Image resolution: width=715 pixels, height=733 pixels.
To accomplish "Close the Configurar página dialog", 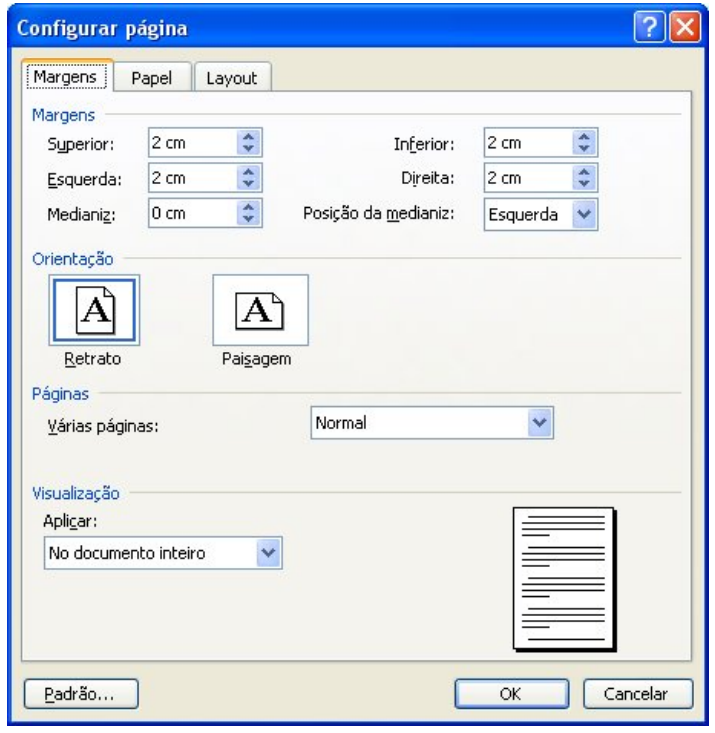I will pos(687,21).
